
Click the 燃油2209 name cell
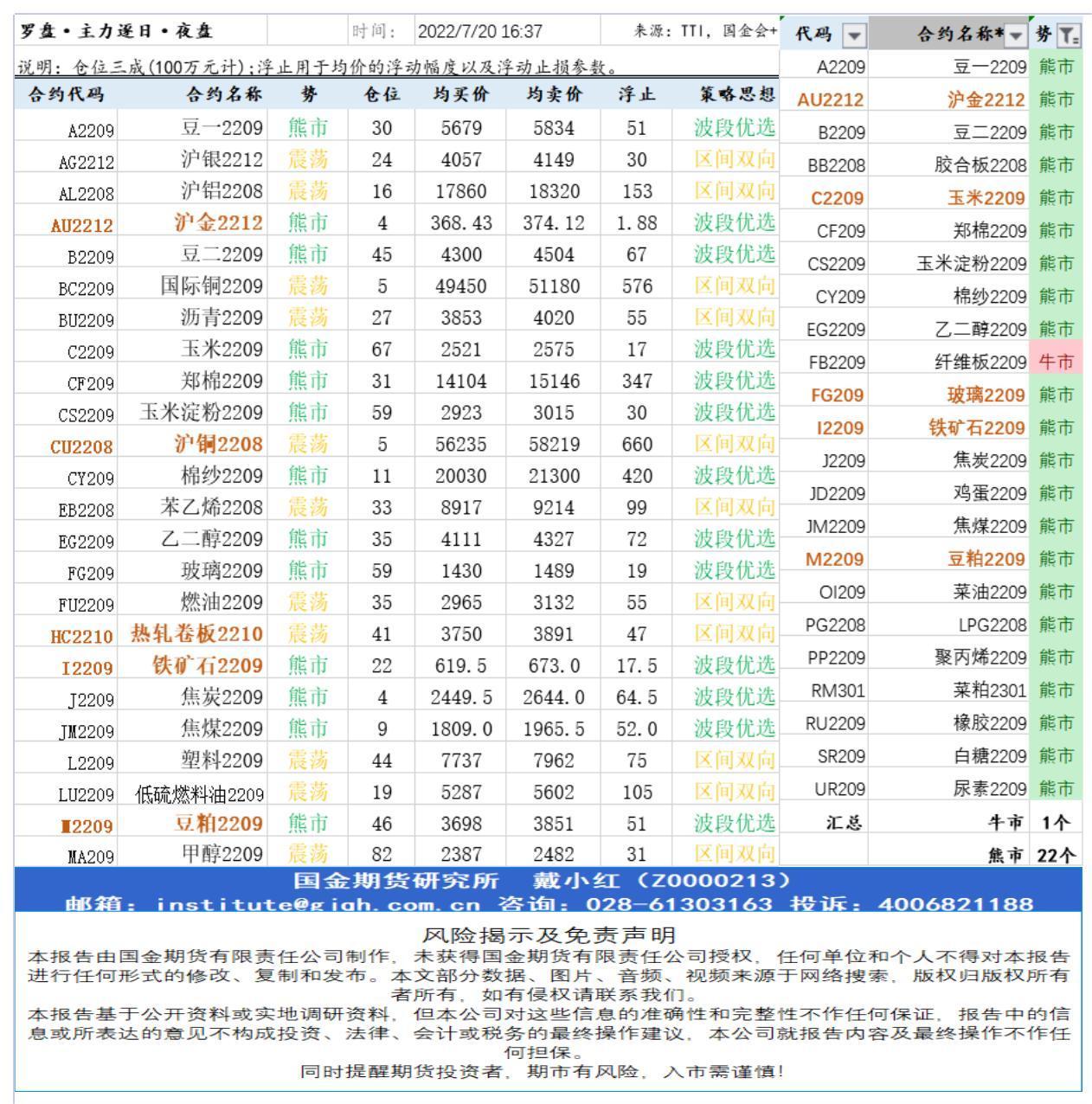click(192, 603)
